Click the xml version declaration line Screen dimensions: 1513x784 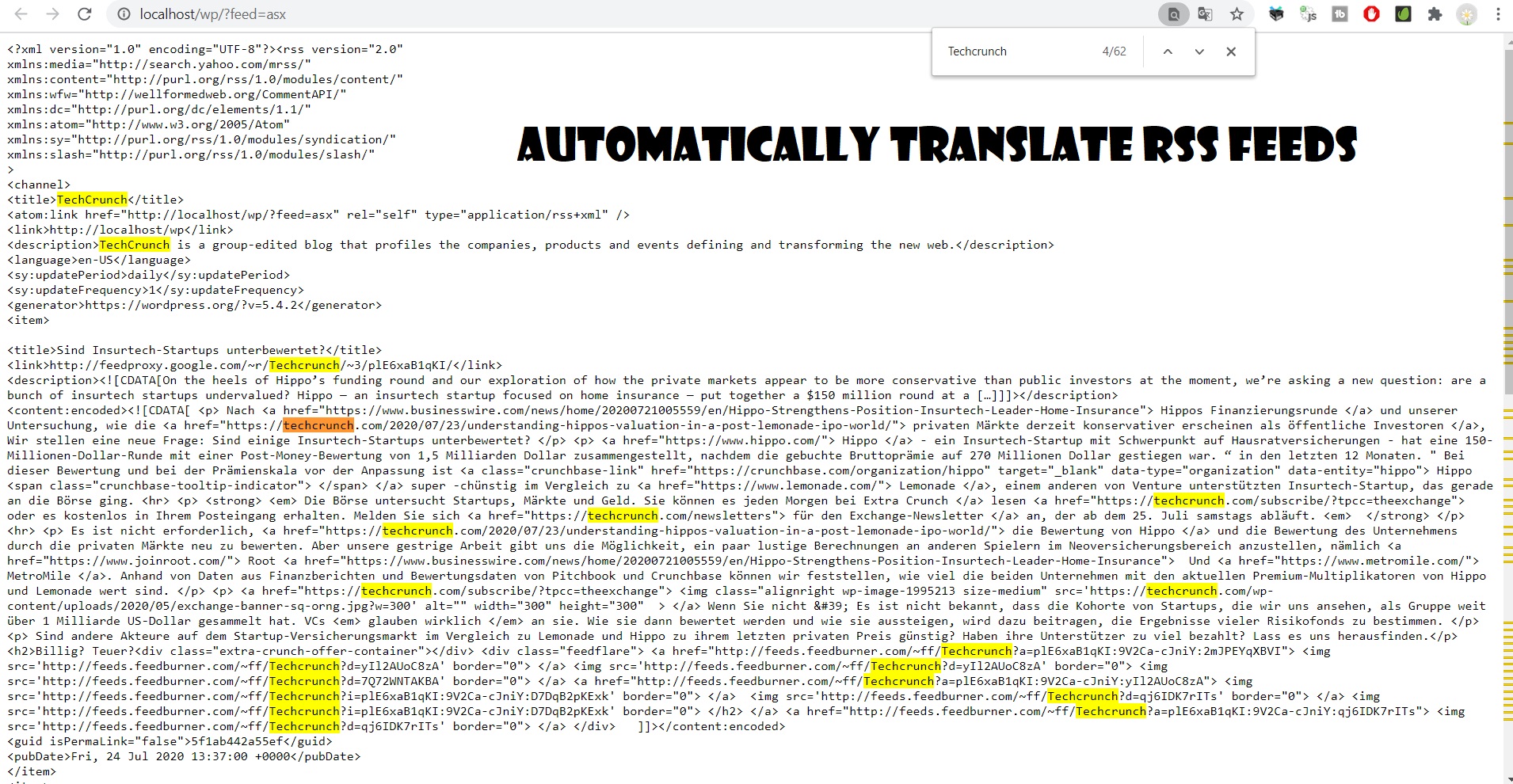[x=205, y=49]
